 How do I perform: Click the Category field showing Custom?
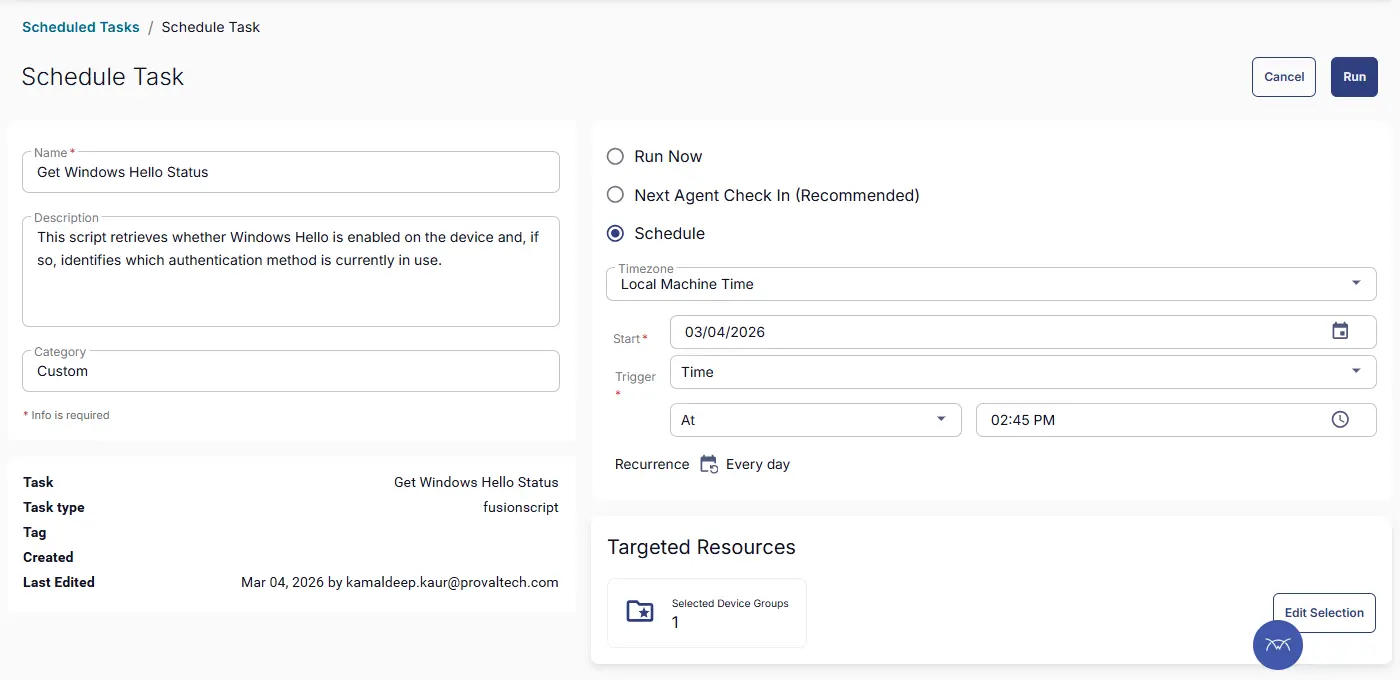point(290,371)
